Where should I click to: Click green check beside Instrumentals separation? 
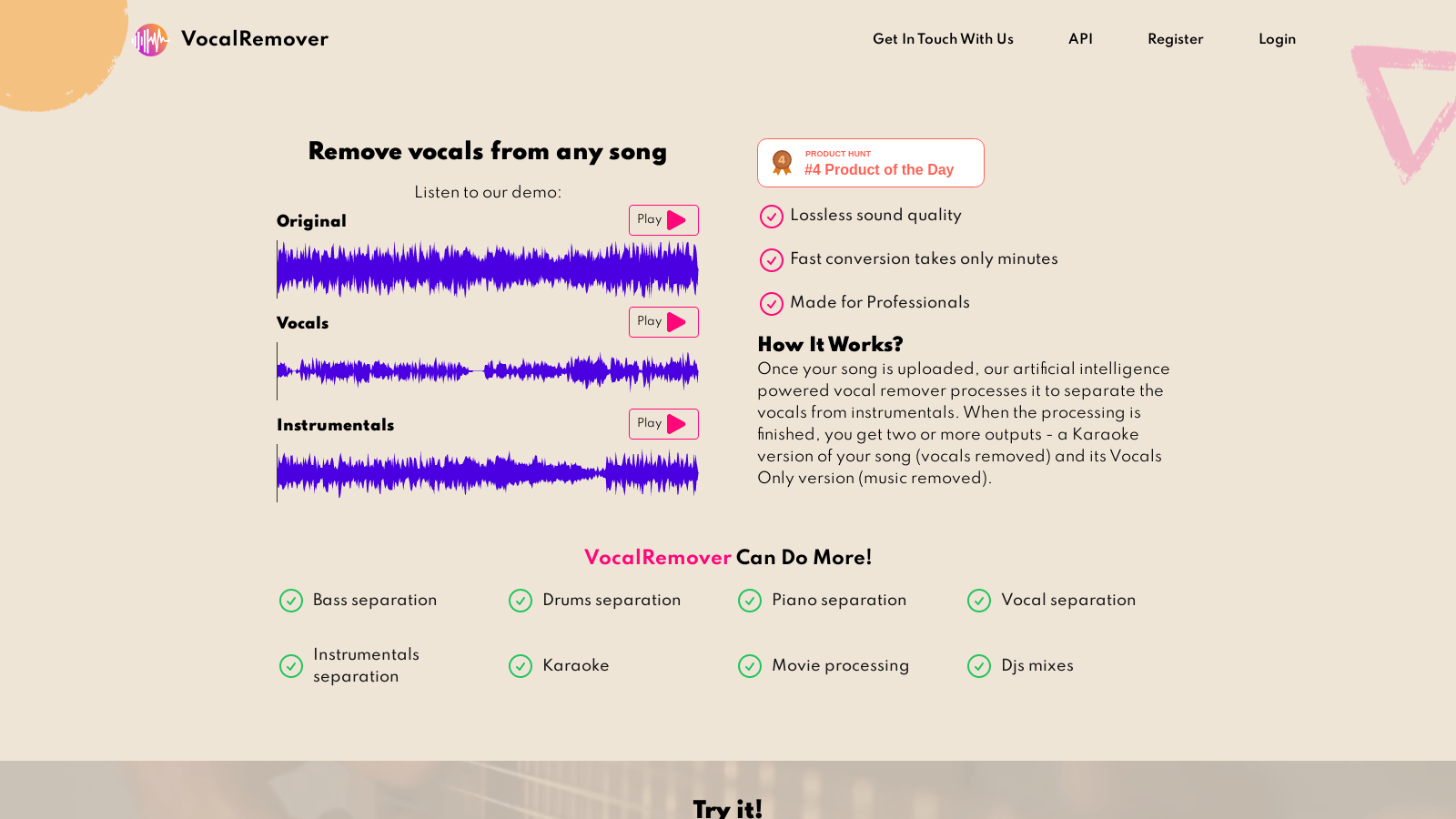pos(291,666)
